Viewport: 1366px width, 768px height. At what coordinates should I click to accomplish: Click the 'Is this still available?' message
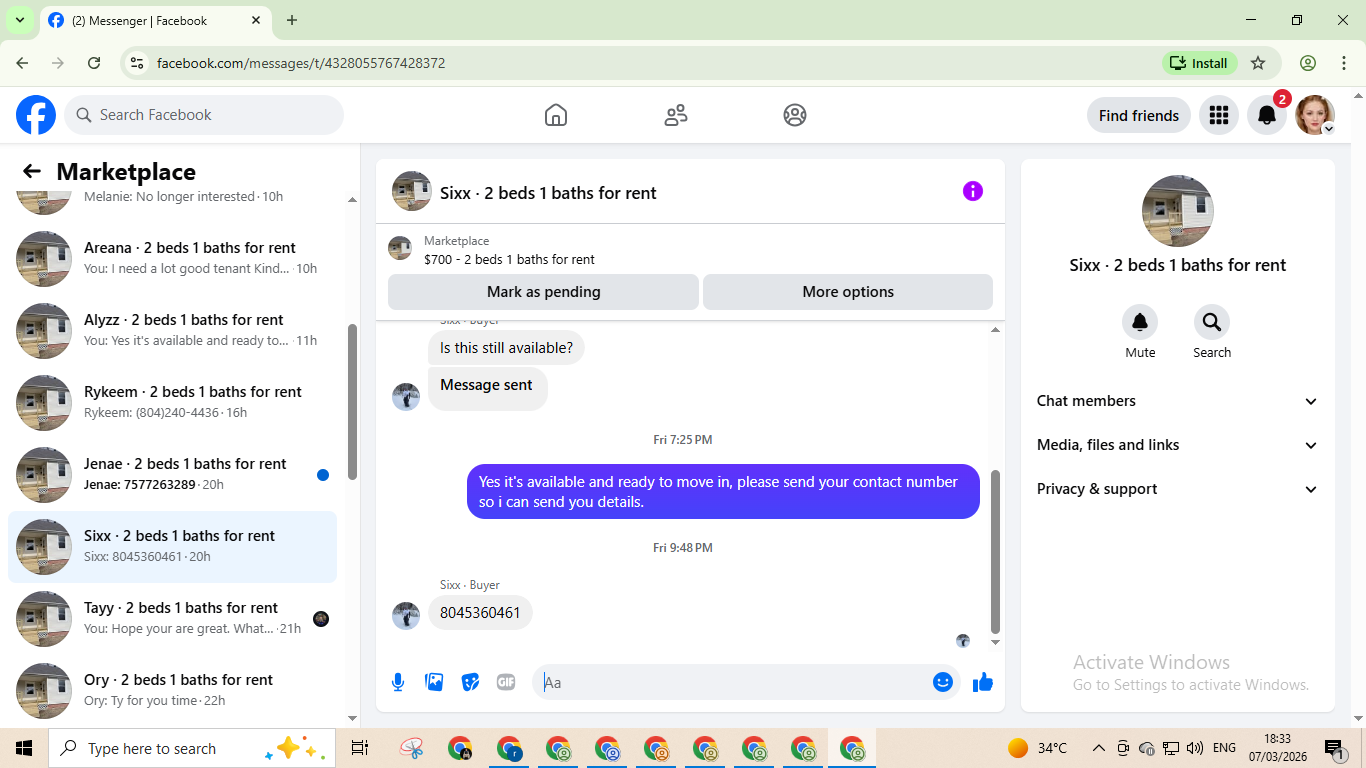coord(506,348)
